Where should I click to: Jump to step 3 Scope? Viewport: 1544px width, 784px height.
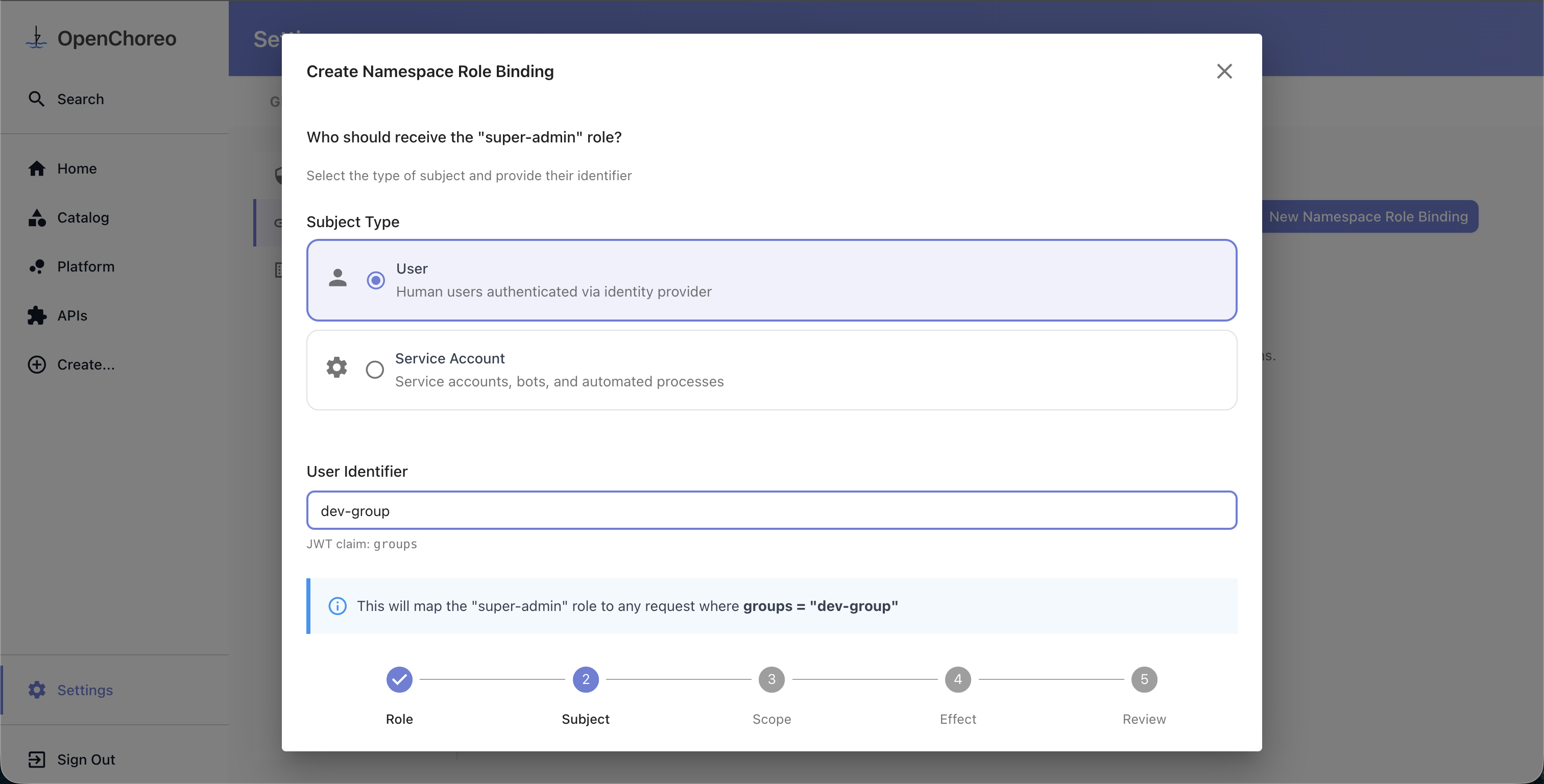click(x=771, y=680)
